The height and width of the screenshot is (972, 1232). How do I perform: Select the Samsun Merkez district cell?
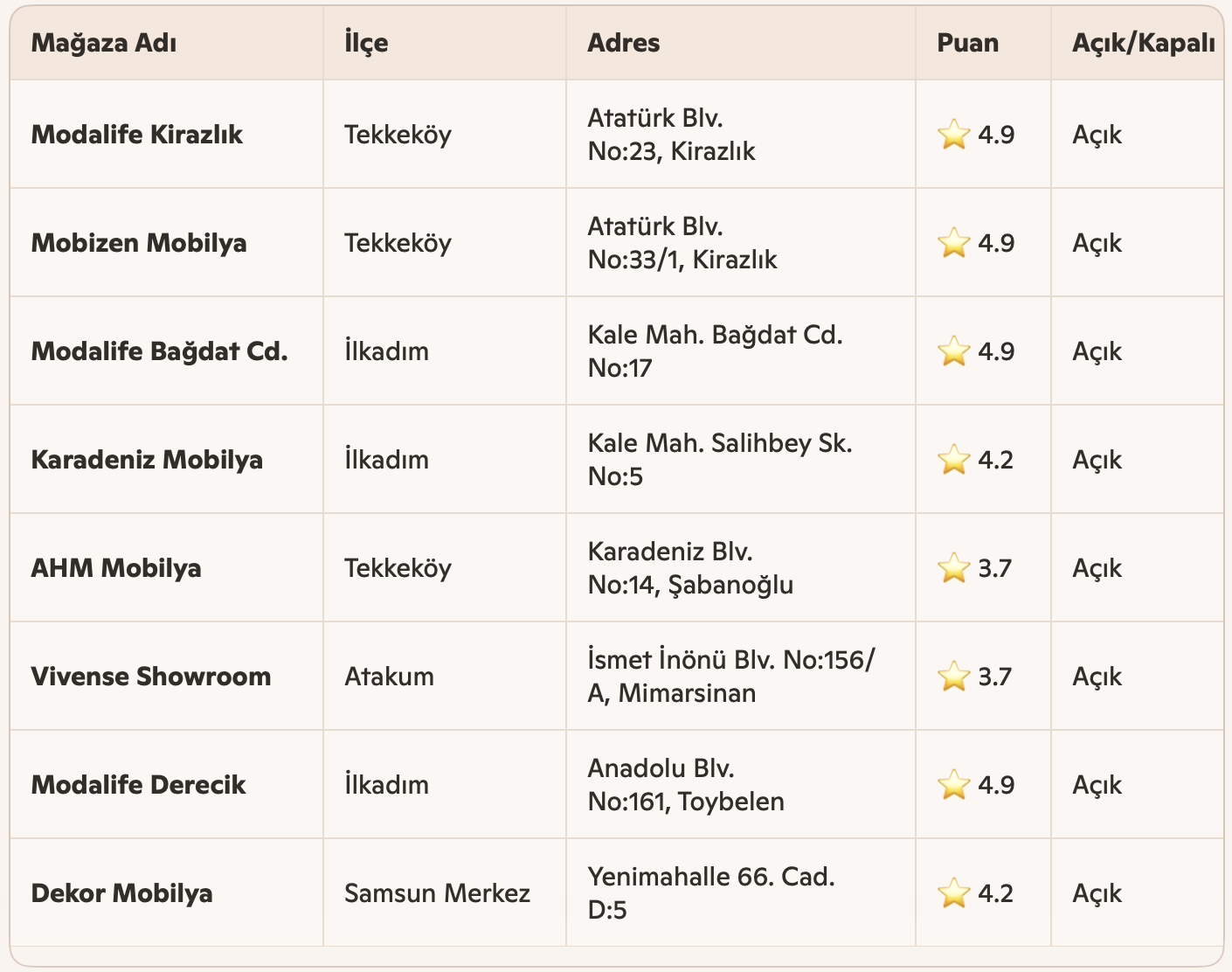coord(437,893)
